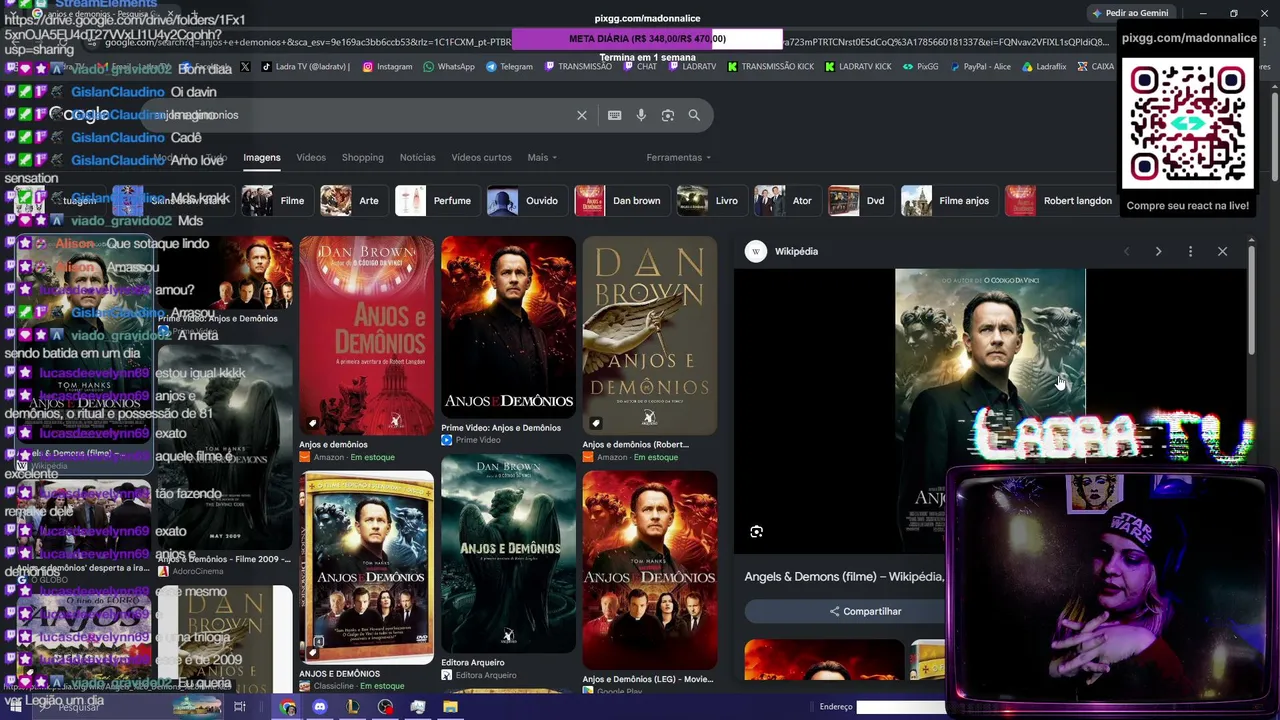1280x720 pixels.
Task: Open the on-screen keyboard input tool
Action: (614, 115)
